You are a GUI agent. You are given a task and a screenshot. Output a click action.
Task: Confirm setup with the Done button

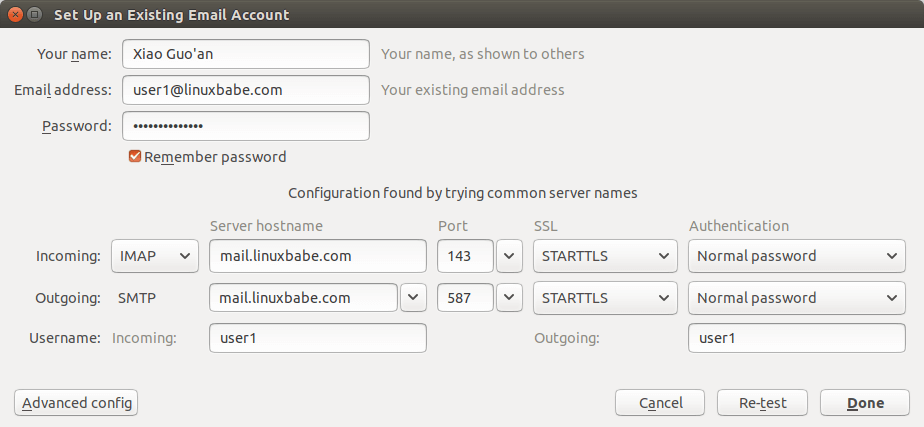point(864,403)
